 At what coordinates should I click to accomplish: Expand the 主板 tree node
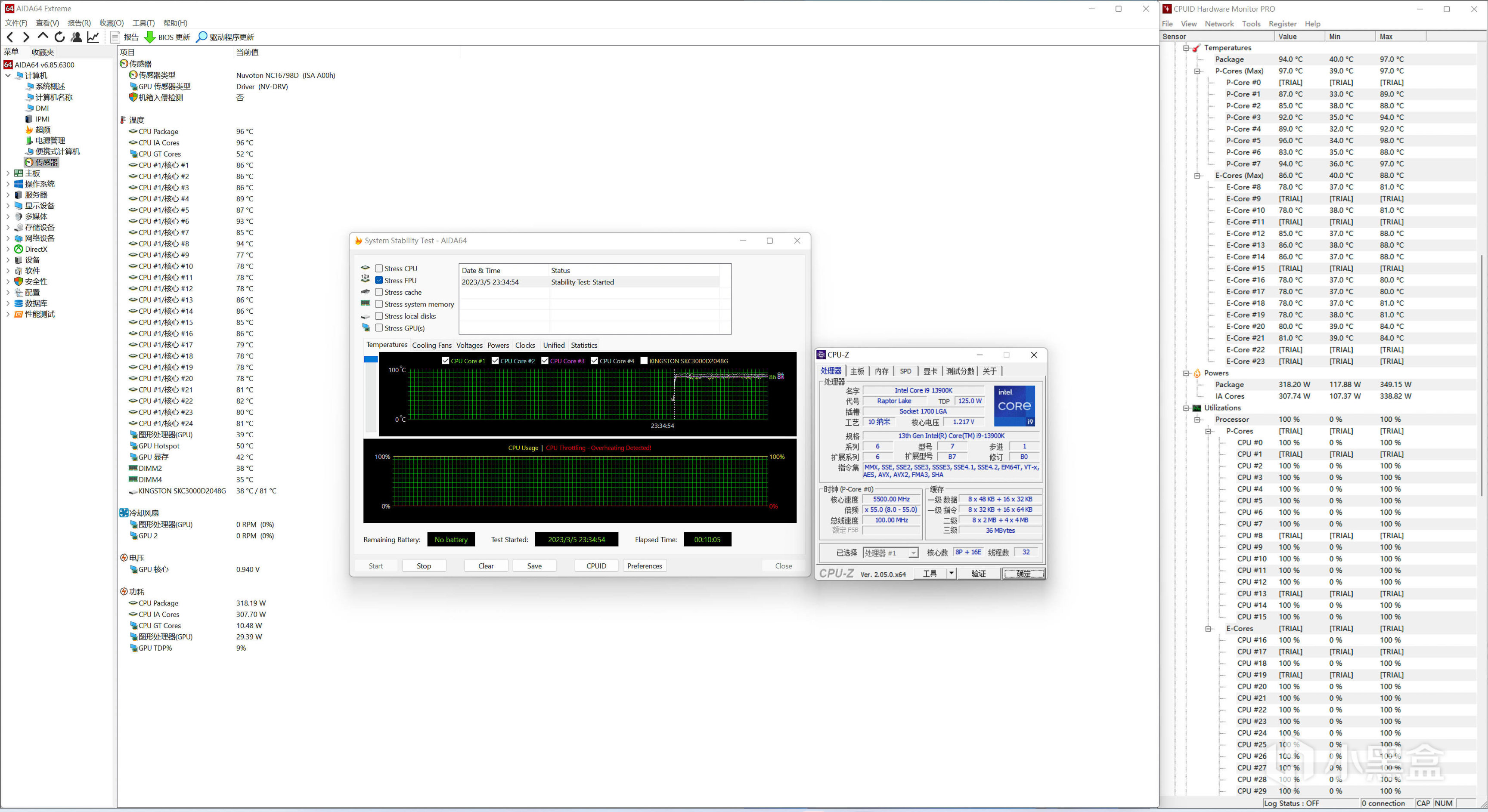(7, 173)
